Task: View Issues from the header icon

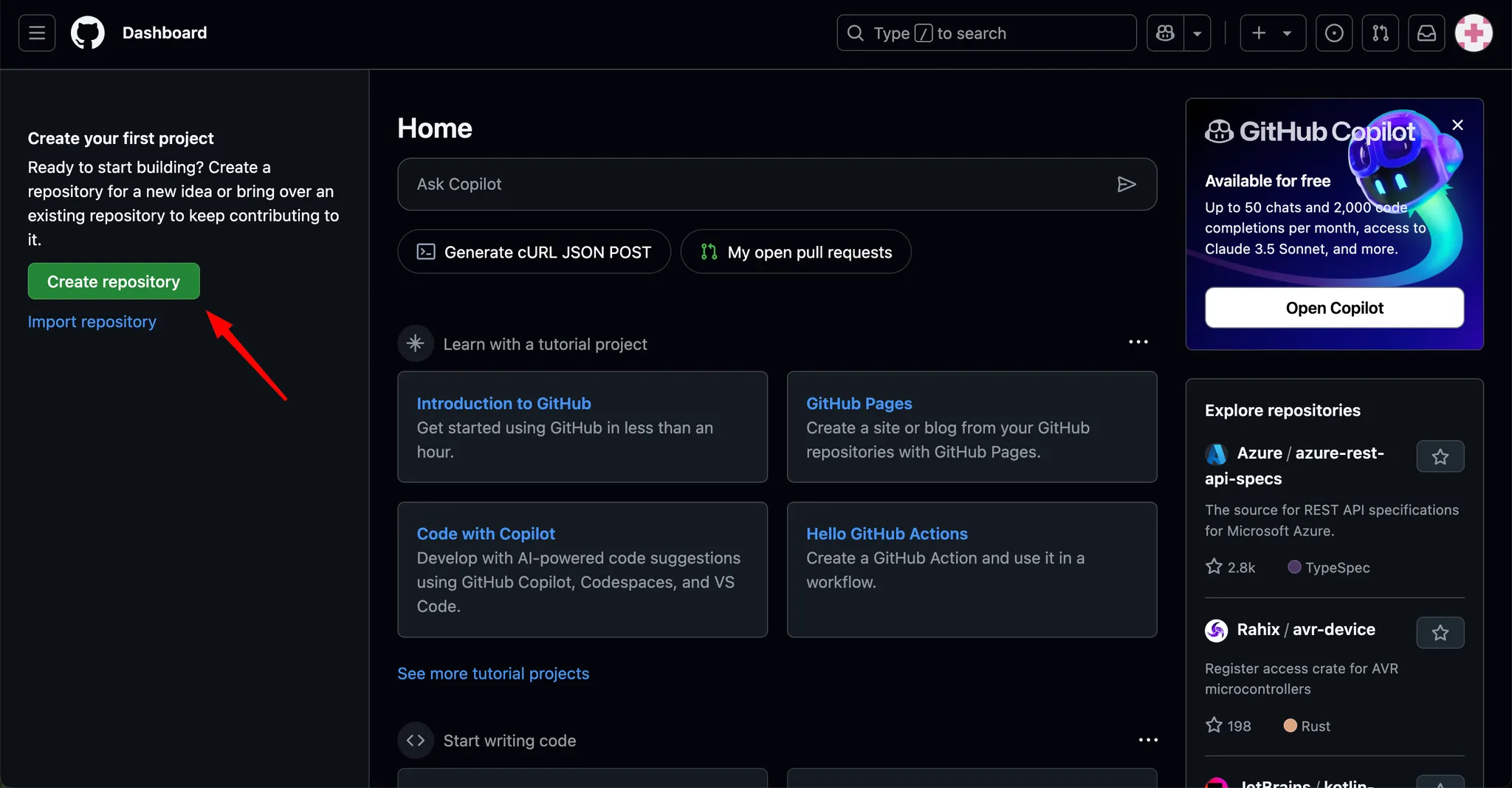Action: point(1333,33)
